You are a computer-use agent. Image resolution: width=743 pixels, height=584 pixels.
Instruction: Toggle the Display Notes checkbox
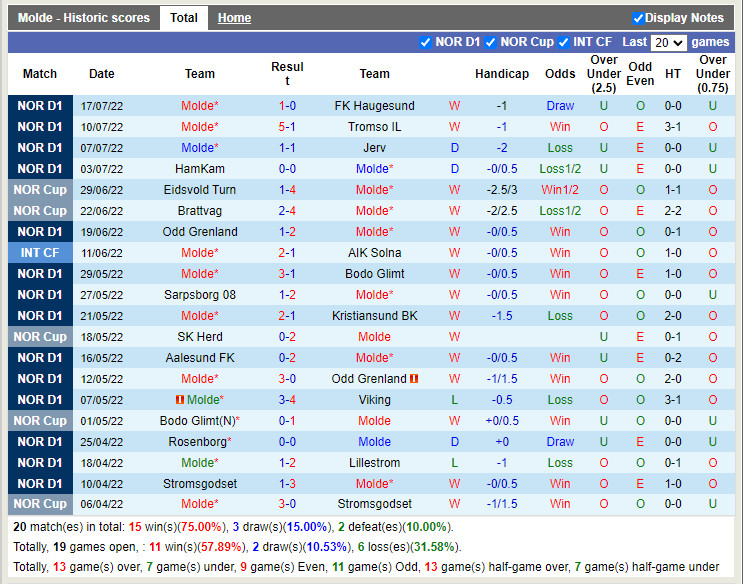point(638,18)
